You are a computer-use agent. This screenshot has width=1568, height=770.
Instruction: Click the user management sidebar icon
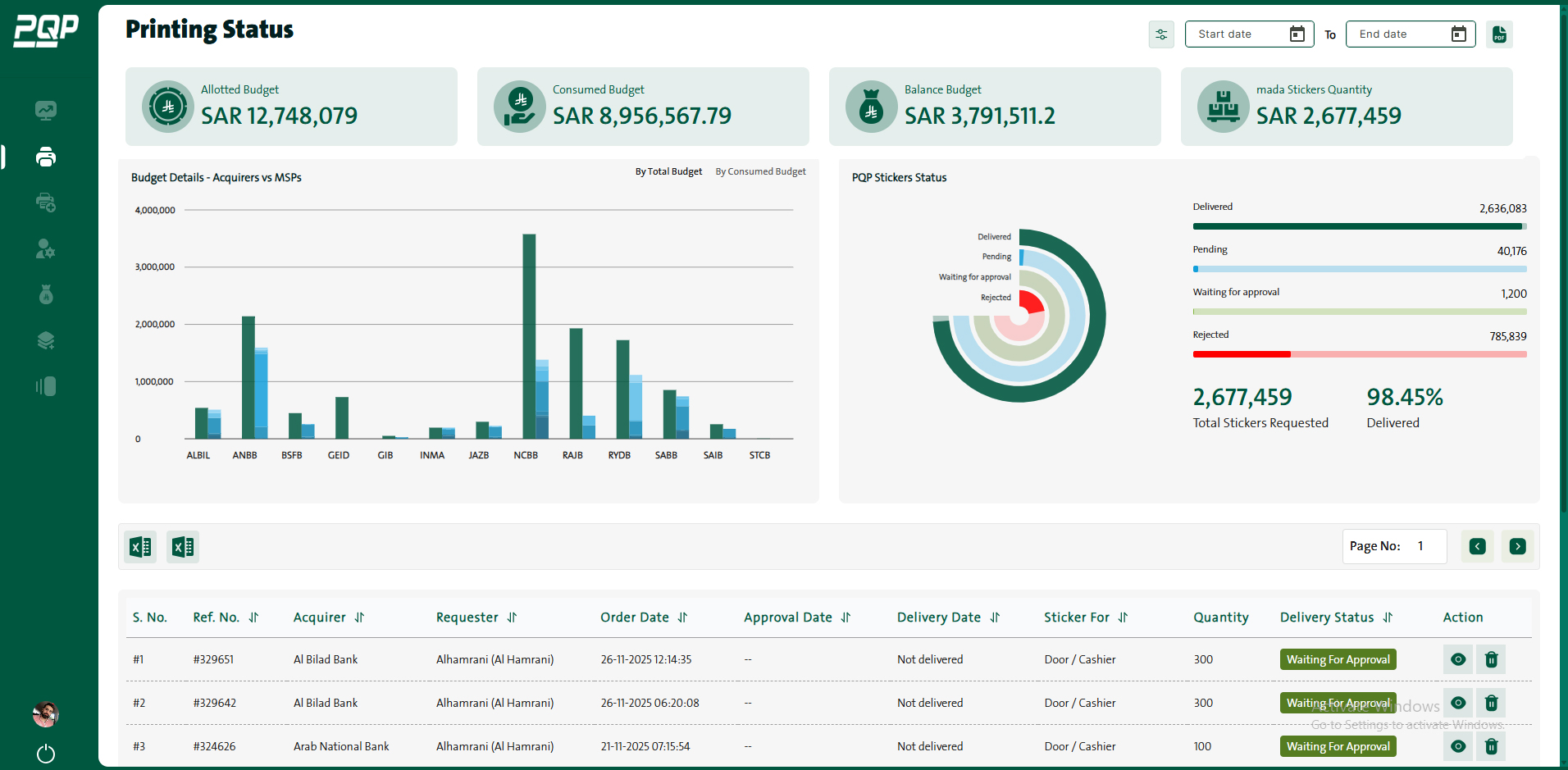coord(46,249)
